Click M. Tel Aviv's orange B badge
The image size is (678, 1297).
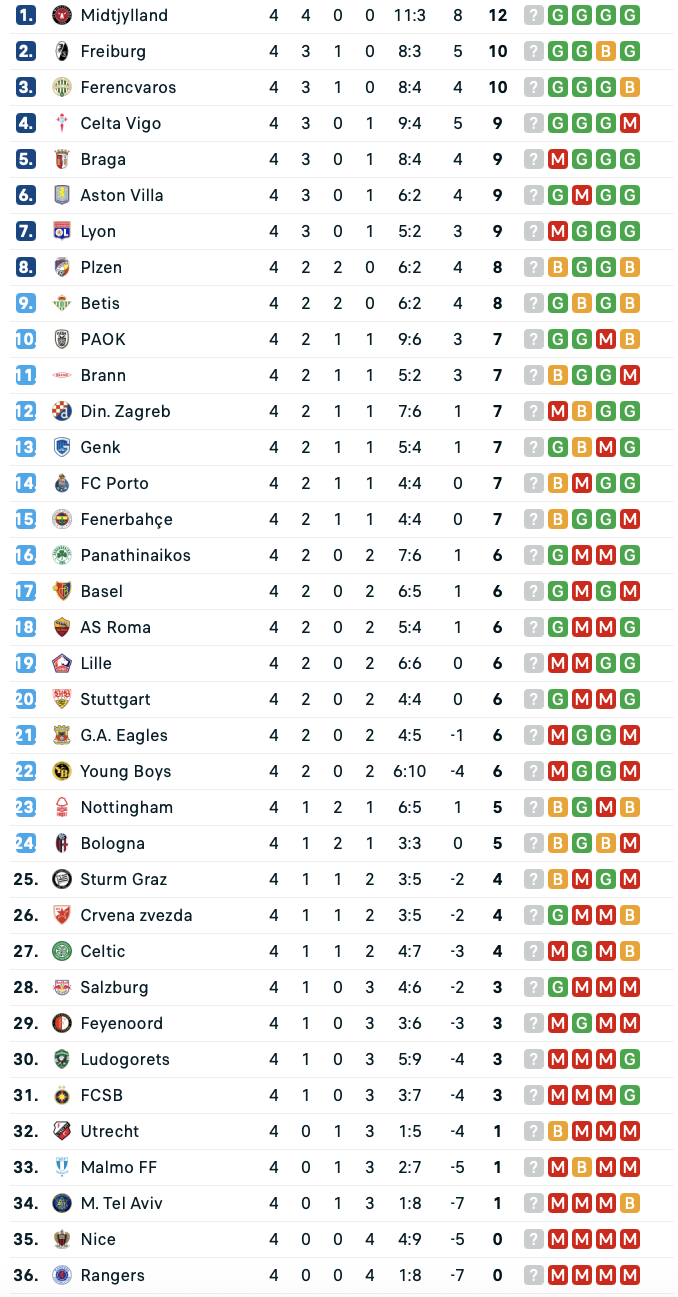[x=629, y=1203]
